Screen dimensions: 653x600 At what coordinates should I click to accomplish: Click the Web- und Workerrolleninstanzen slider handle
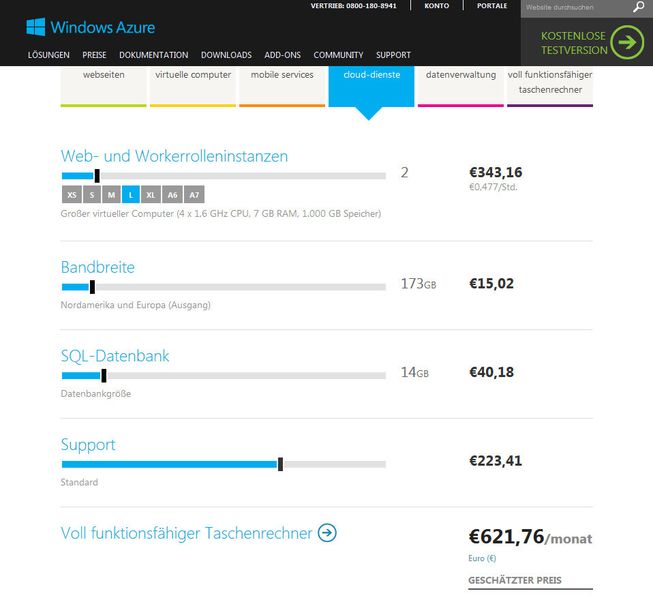pyautogui.click(x=97, y=176)
